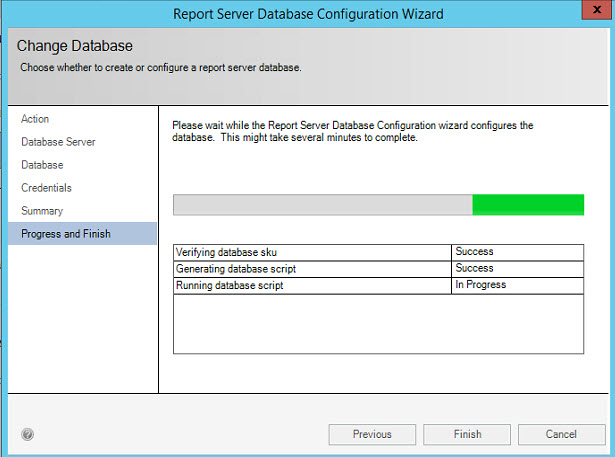Click the 'Change Database' heading
The width and height of the screenshot is (615, 457).
click(75, 46)
